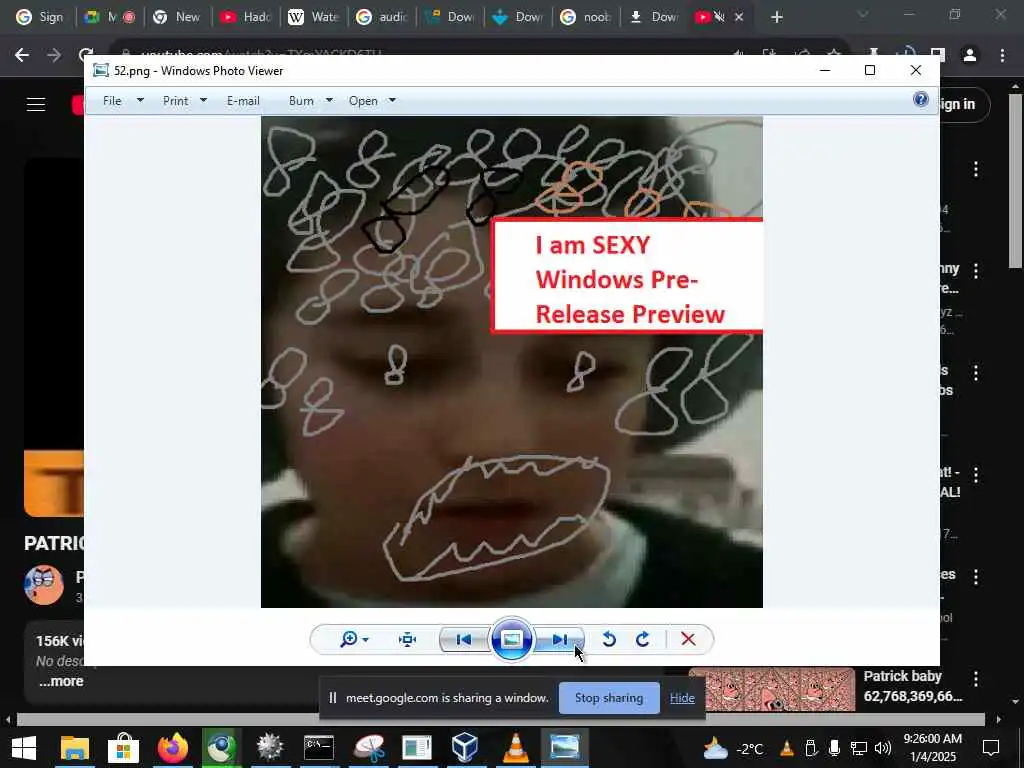The image size is (1024, 768).
Task: Switch to the 'Wate' Wikipedia tab
Action: click(314, 17)
